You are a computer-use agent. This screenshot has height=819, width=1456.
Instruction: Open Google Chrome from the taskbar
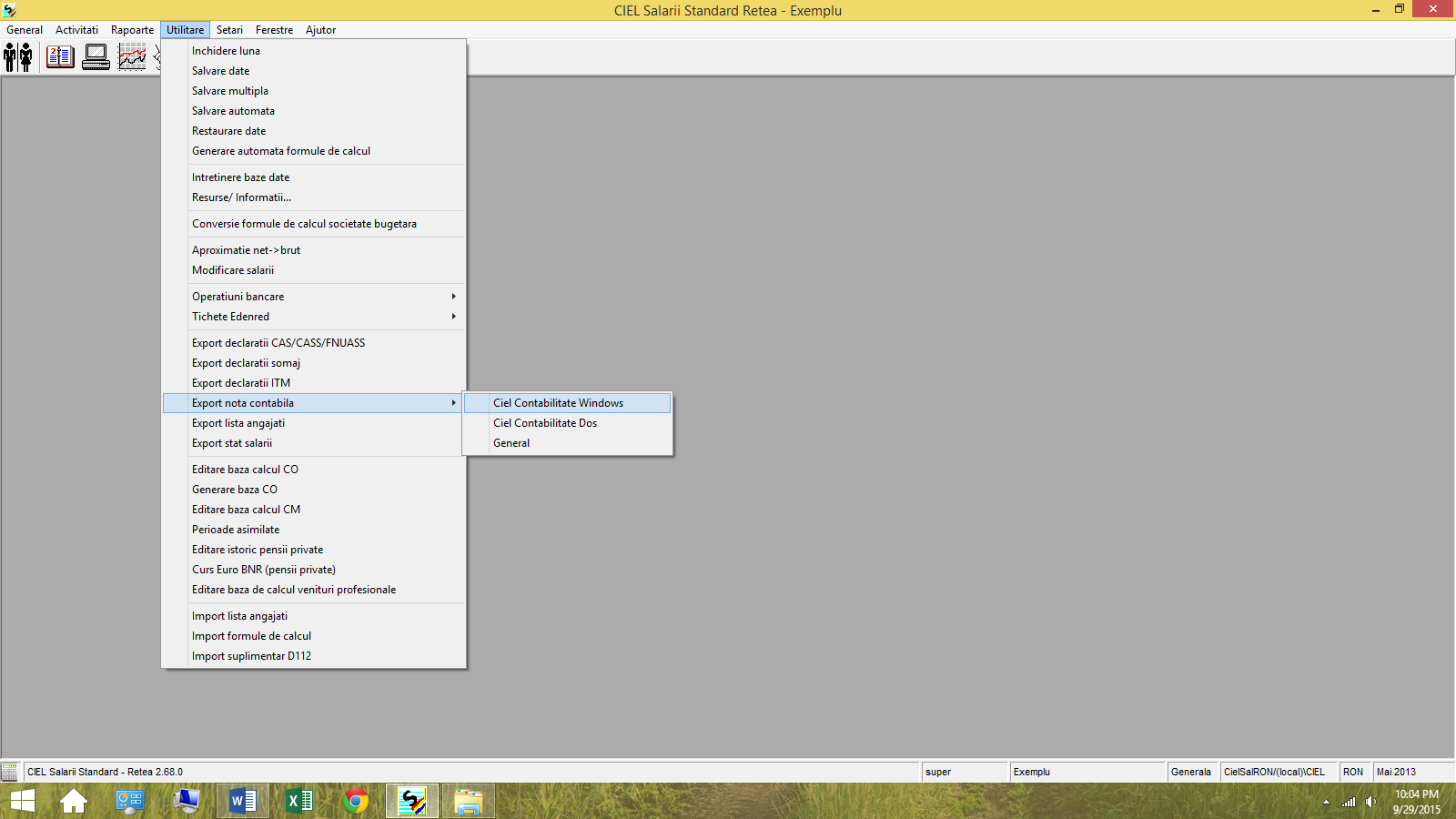pos(356,801)
